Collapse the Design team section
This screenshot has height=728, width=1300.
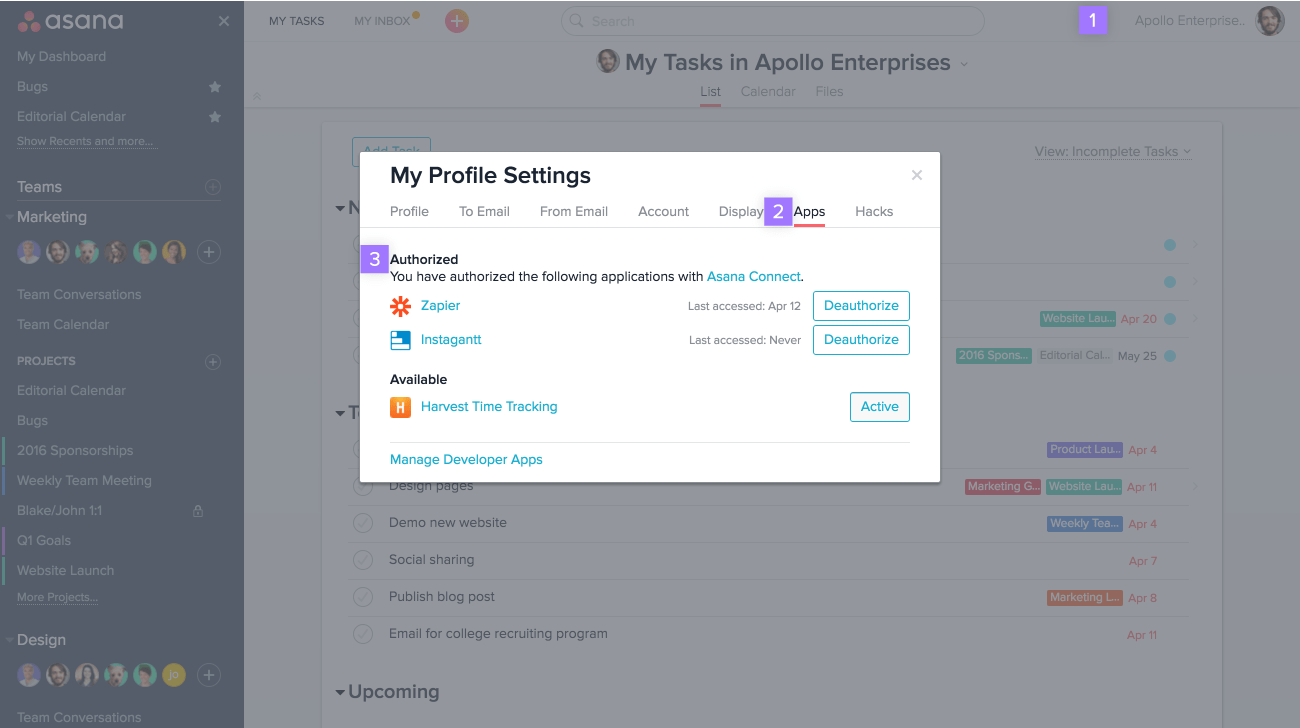pyautogui.click(x=10, y=640)
